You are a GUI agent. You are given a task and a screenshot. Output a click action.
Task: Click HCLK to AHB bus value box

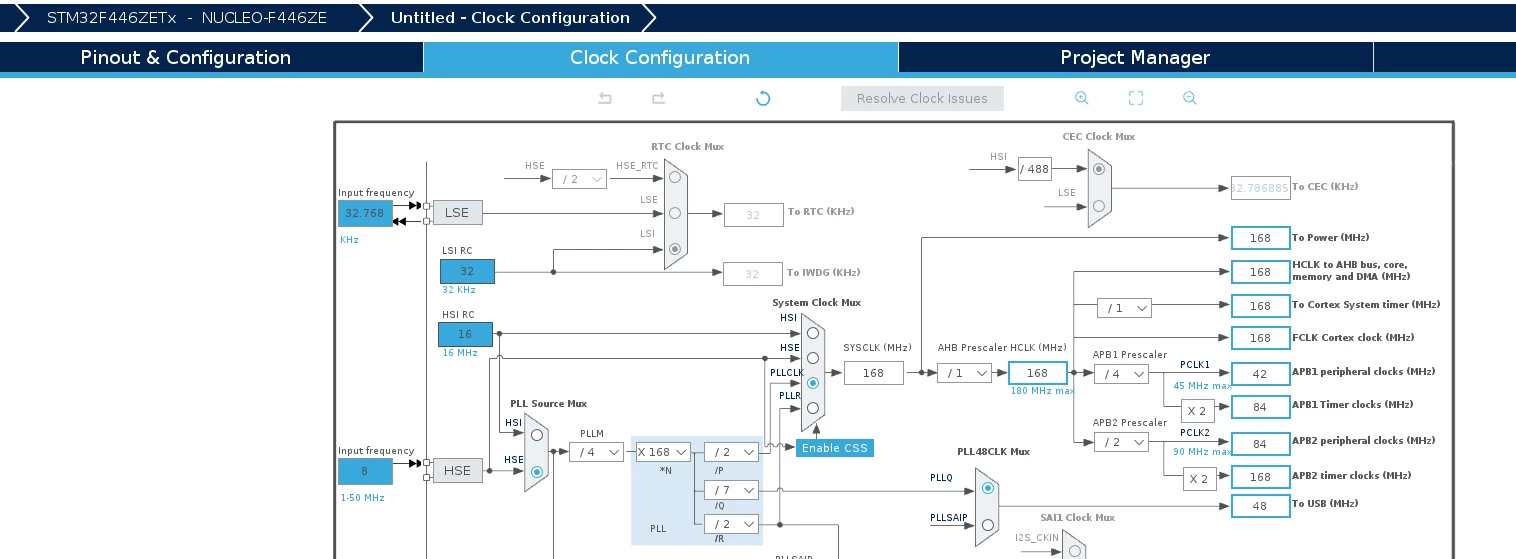coord(1260,272)
